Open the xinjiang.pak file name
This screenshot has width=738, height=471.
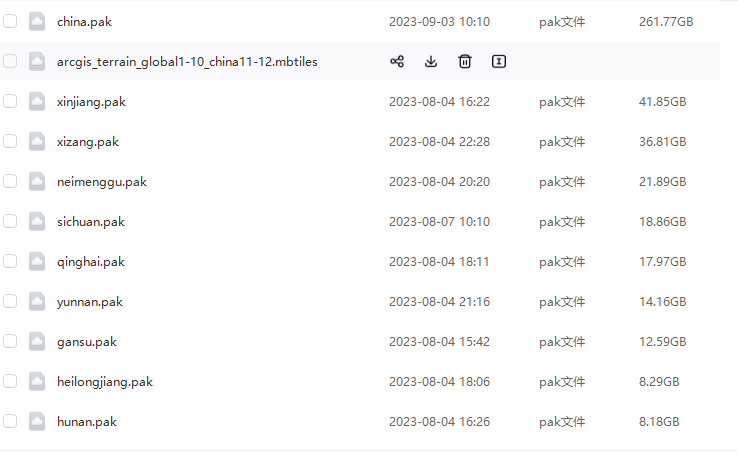[91, 102]
